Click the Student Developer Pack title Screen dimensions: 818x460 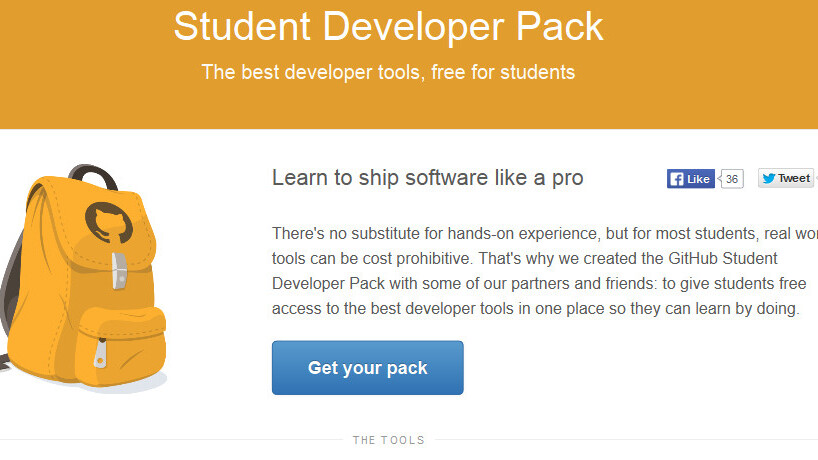point(388,27)
